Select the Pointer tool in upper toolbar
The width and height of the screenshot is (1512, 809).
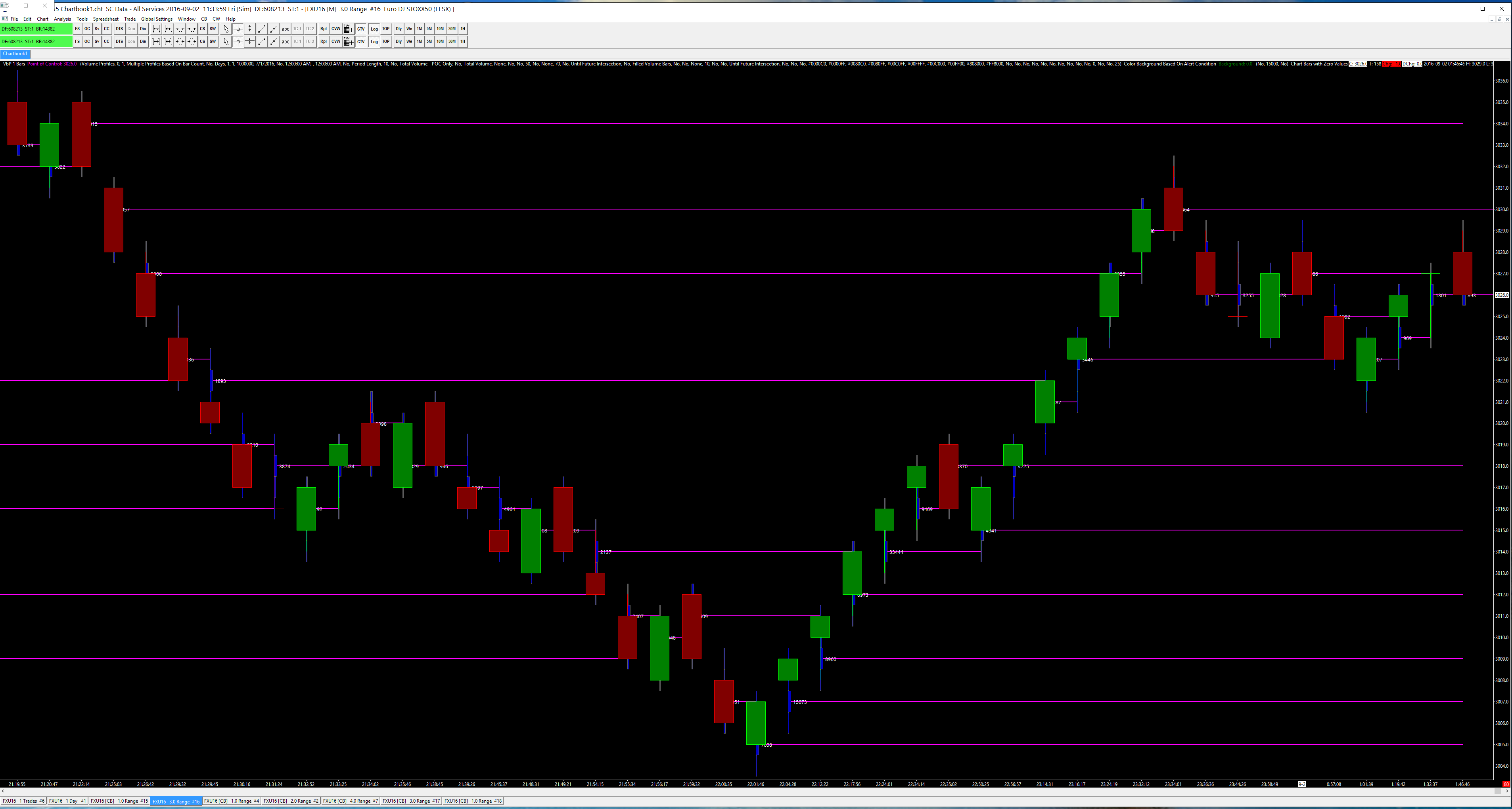click(x=226, y=29)
